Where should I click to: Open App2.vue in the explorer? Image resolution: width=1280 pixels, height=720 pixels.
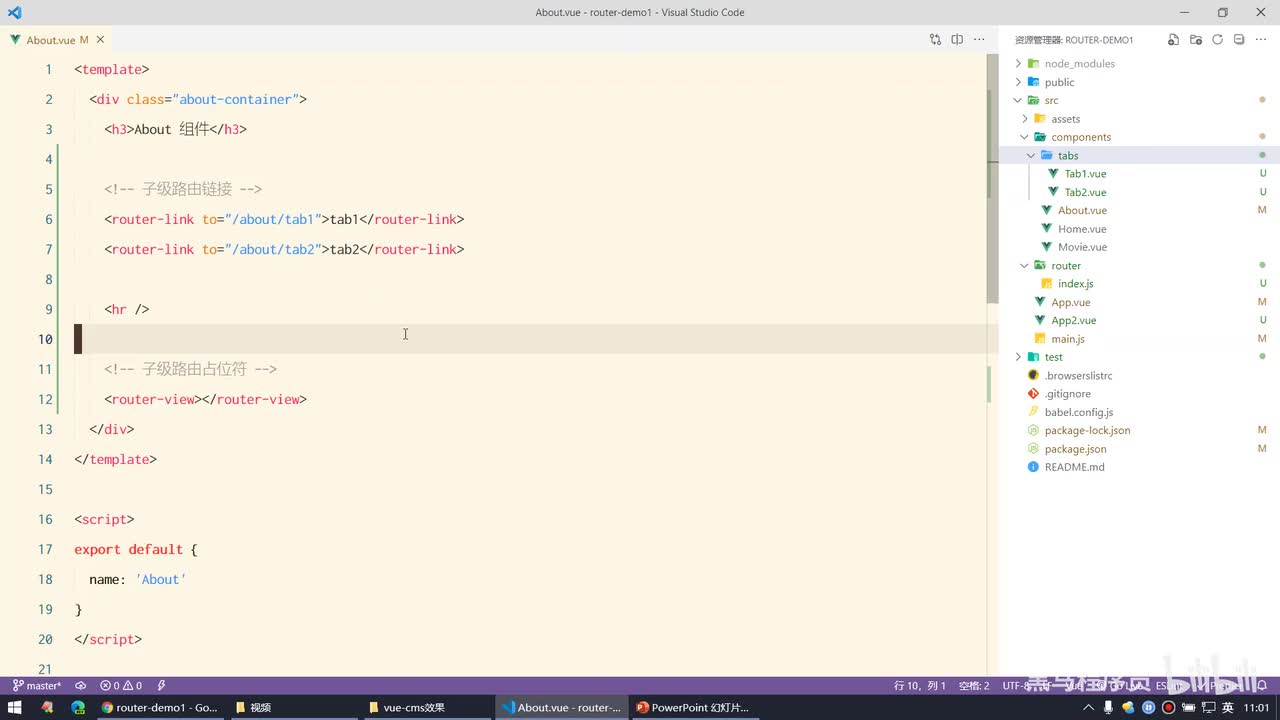[x=1074, y=321]
